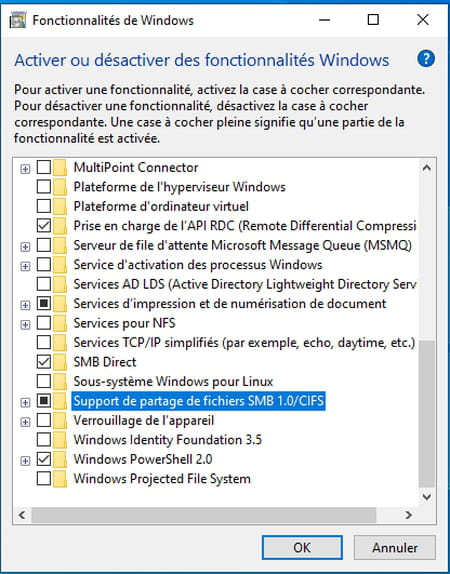Enable the Sous-système Windows pour Linux checkbox
450x574 pixels.
44,381
